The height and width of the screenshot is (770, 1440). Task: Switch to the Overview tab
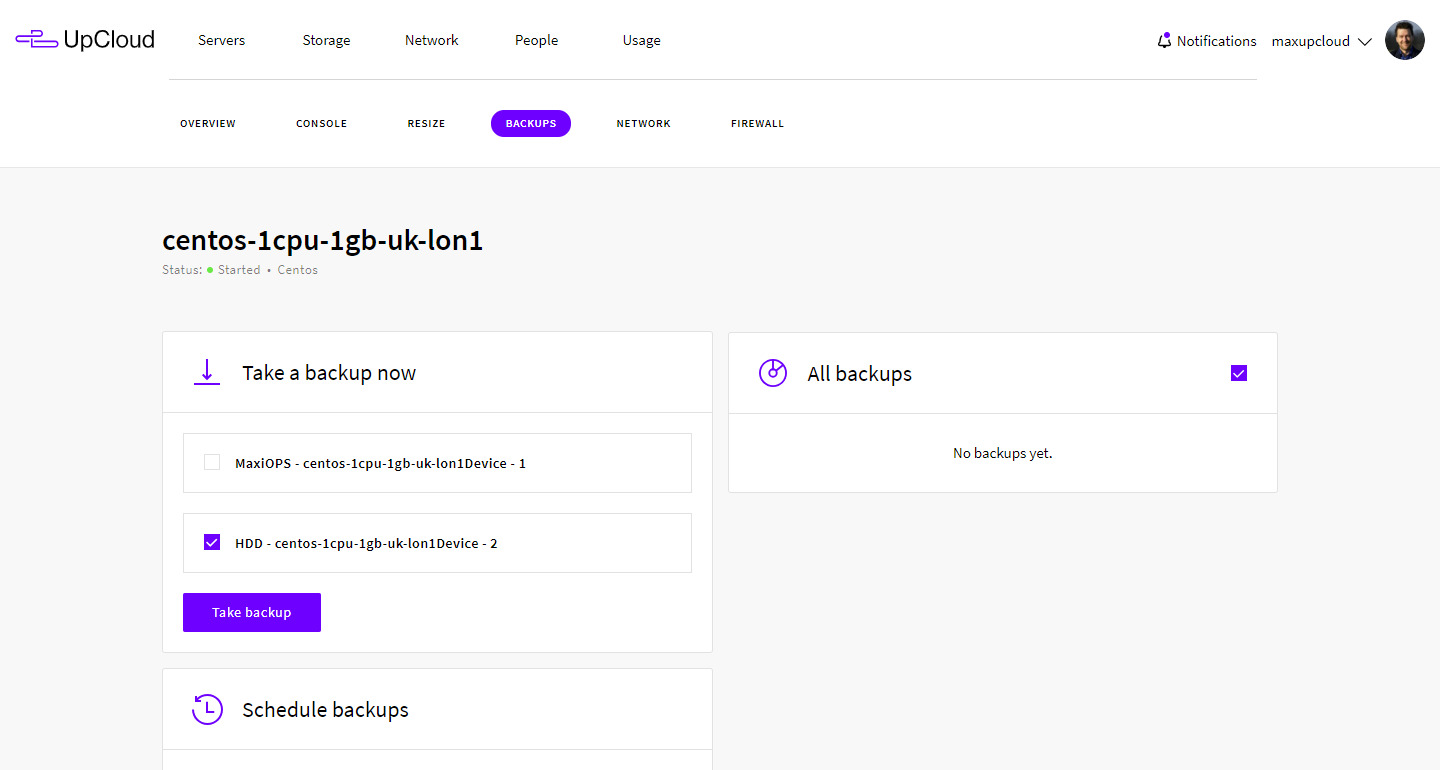[x=208, y=124]
